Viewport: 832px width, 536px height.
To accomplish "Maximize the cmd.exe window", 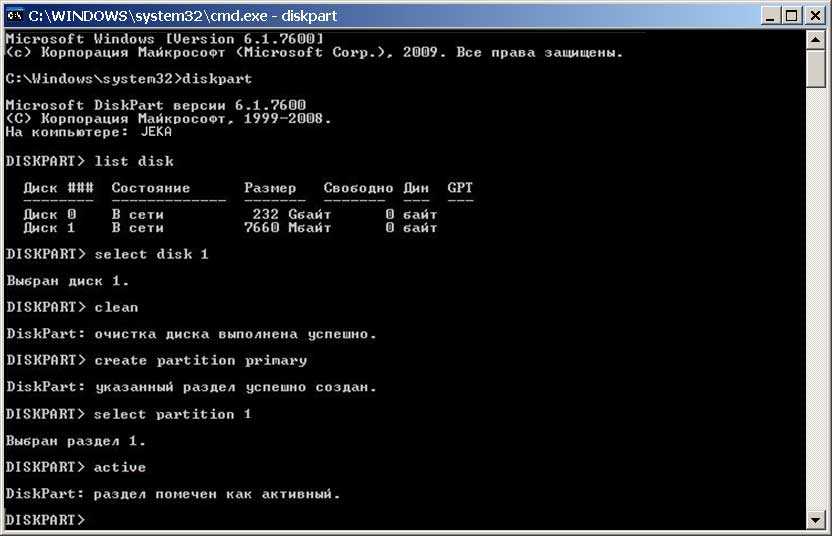I will tap(792, 15).
